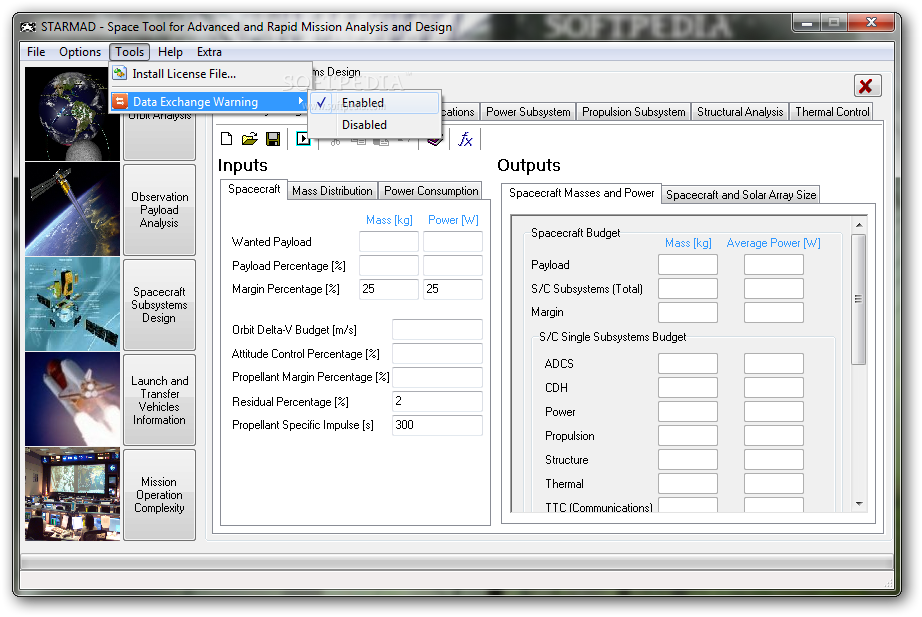
Task: Click the shuttle launch thumbnail
Action: (72, 399)
